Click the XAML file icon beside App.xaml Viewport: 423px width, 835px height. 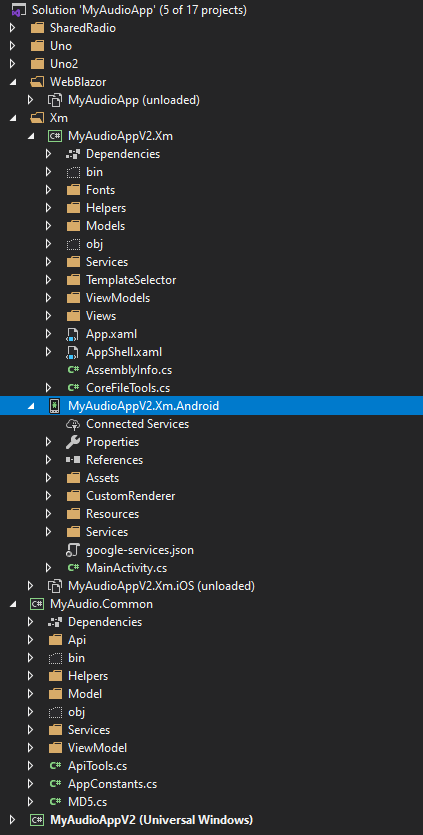pyautogui.click(x=72, y=334)
